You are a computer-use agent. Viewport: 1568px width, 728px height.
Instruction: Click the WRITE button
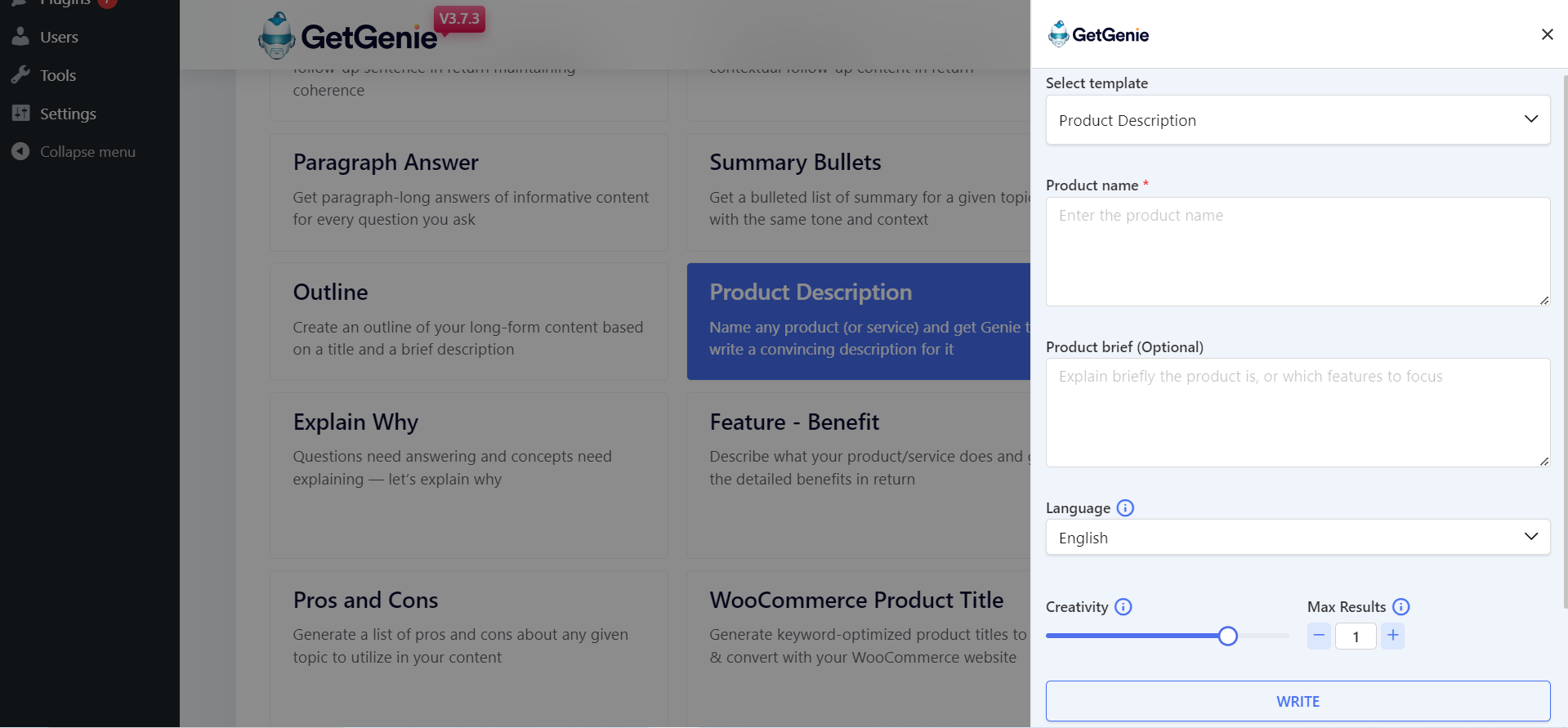coord(1298,701)
